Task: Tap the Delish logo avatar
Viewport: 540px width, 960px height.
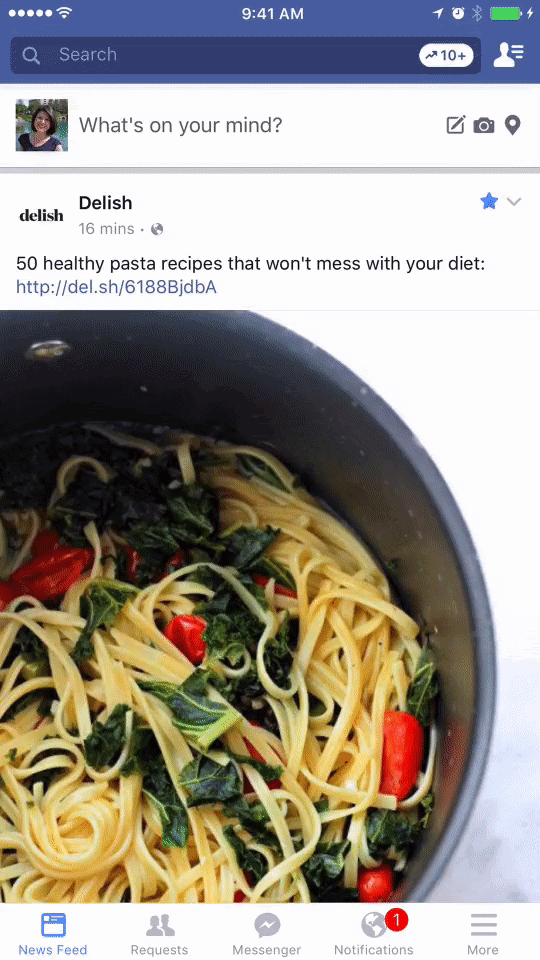Action: (x=42, y=215)
